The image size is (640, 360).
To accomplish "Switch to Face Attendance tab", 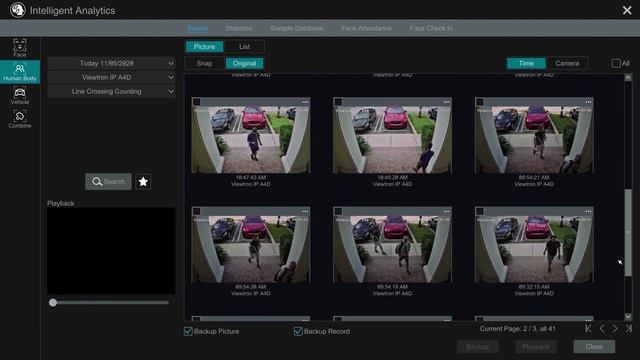I will click(367, 28).
